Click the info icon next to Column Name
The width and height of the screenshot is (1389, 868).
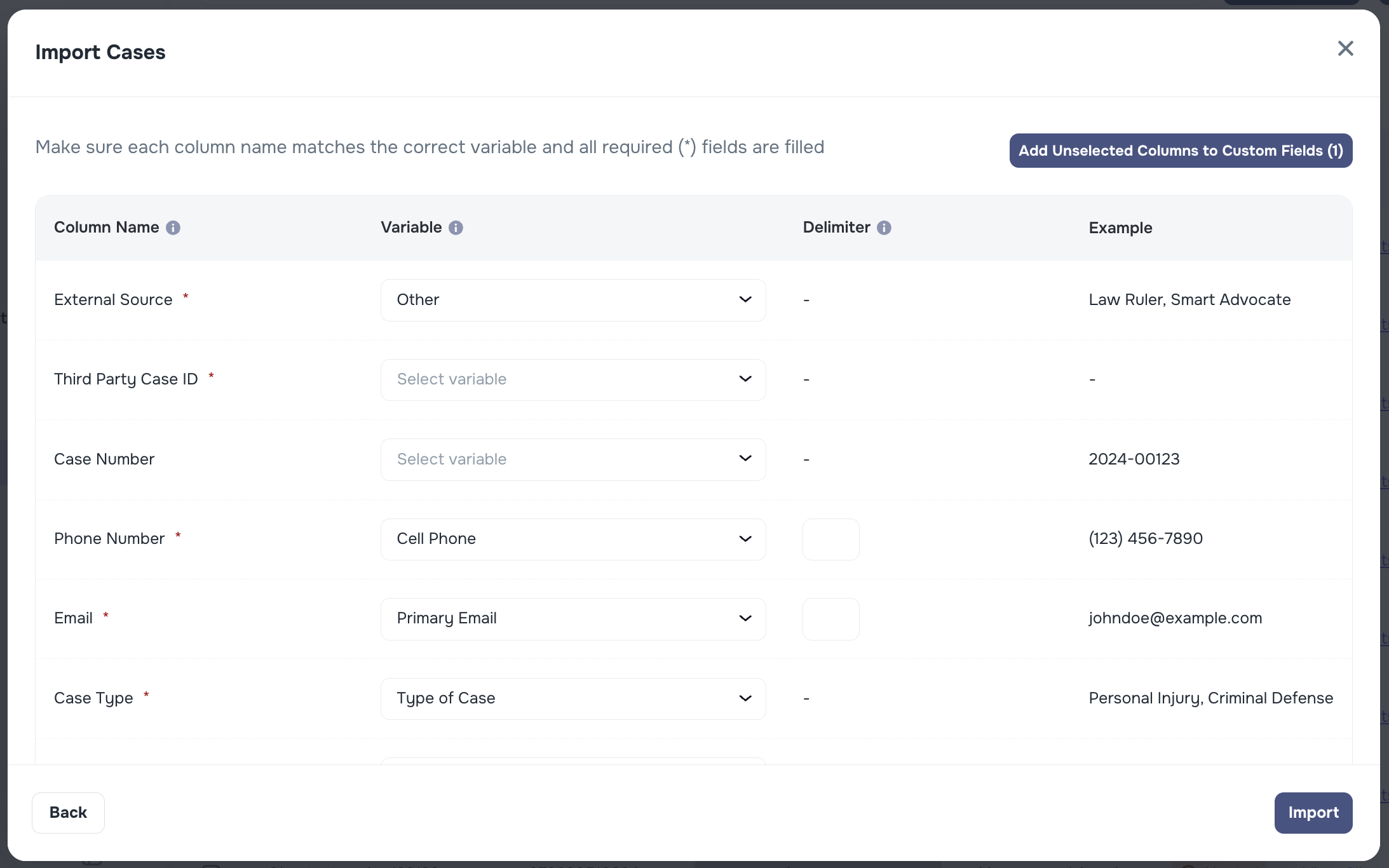coord(173,227)
